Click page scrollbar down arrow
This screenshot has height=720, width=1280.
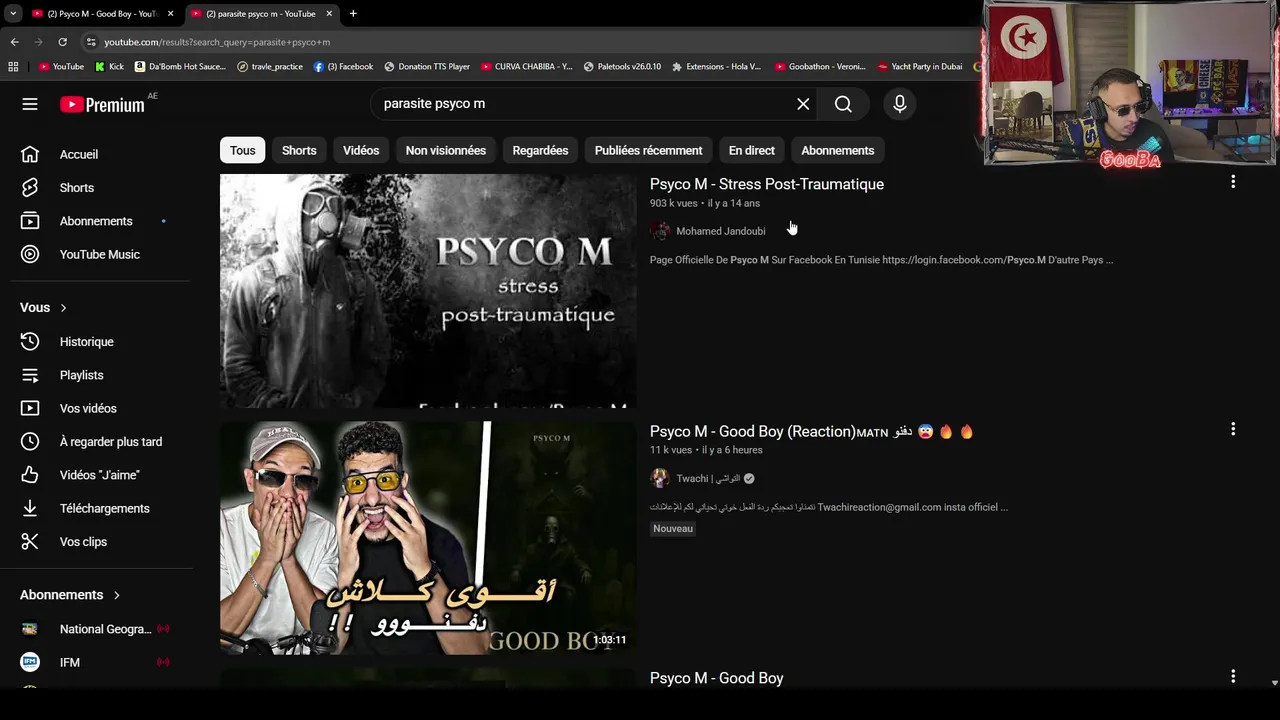pos(1274,683)
